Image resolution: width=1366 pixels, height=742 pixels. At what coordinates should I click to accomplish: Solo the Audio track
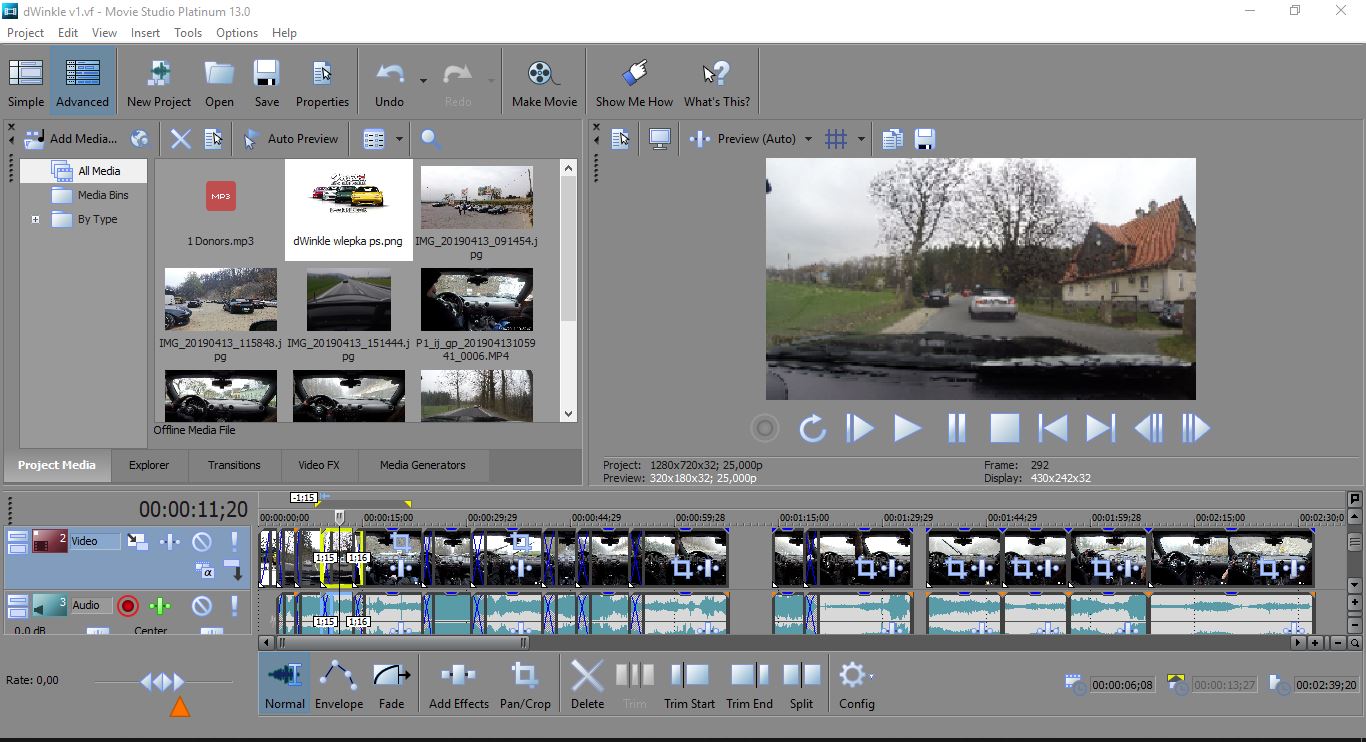(x=235, y=606)
